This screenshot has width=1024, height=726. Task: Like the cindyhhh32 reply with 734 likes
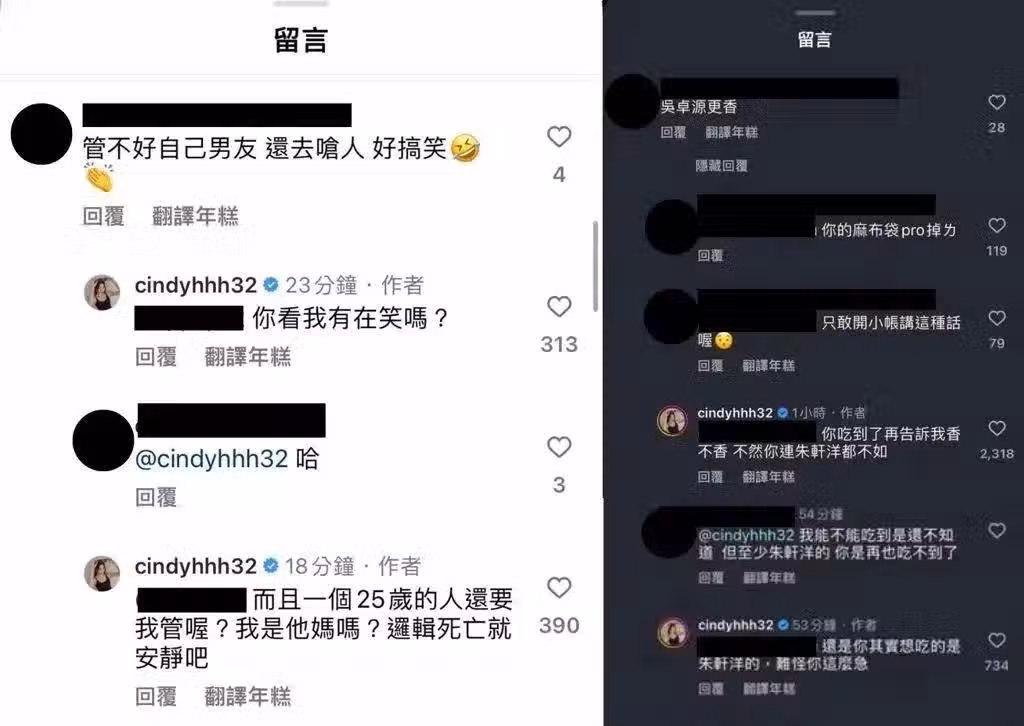(x=997, y=640)
